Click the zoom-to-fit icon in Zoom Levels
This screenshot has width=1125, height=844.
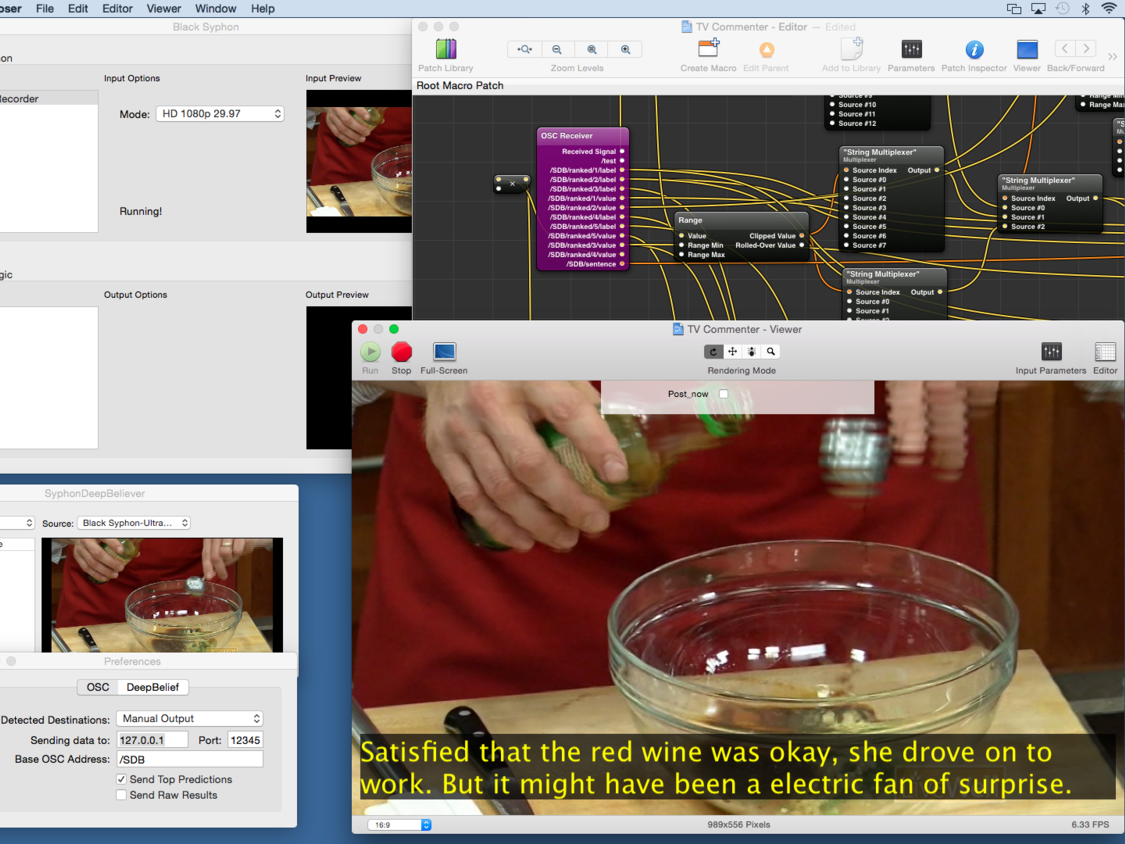(524, 50)
